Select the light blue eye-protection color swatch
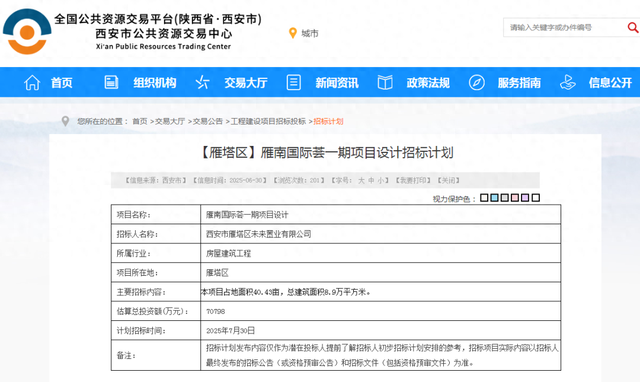The image size is (640, 382). (x=494, y=198)
